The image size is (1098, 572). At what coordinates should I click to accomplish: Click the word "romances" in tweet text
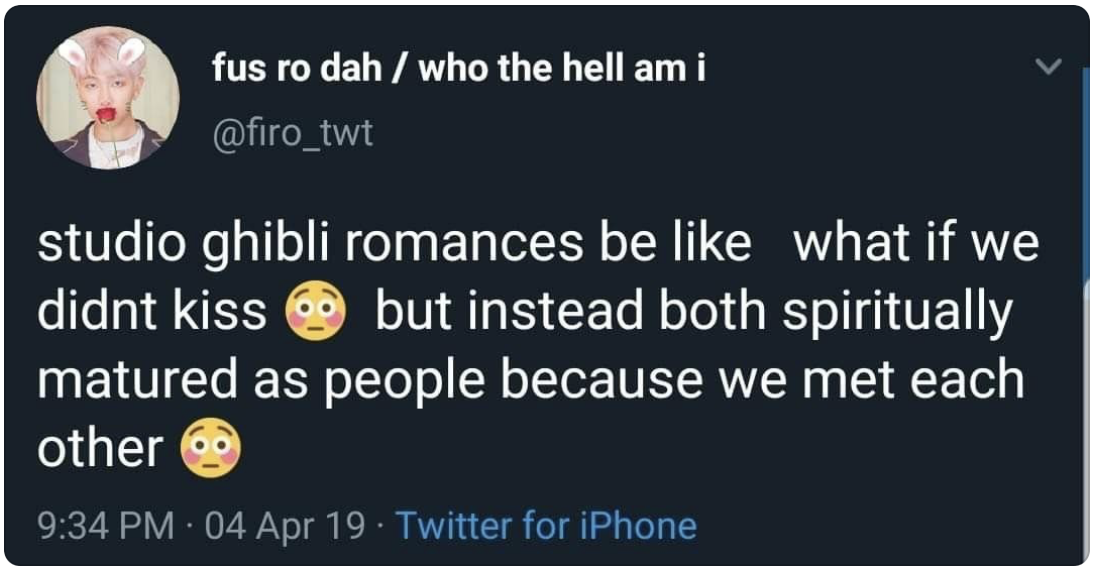click(464, 244)
